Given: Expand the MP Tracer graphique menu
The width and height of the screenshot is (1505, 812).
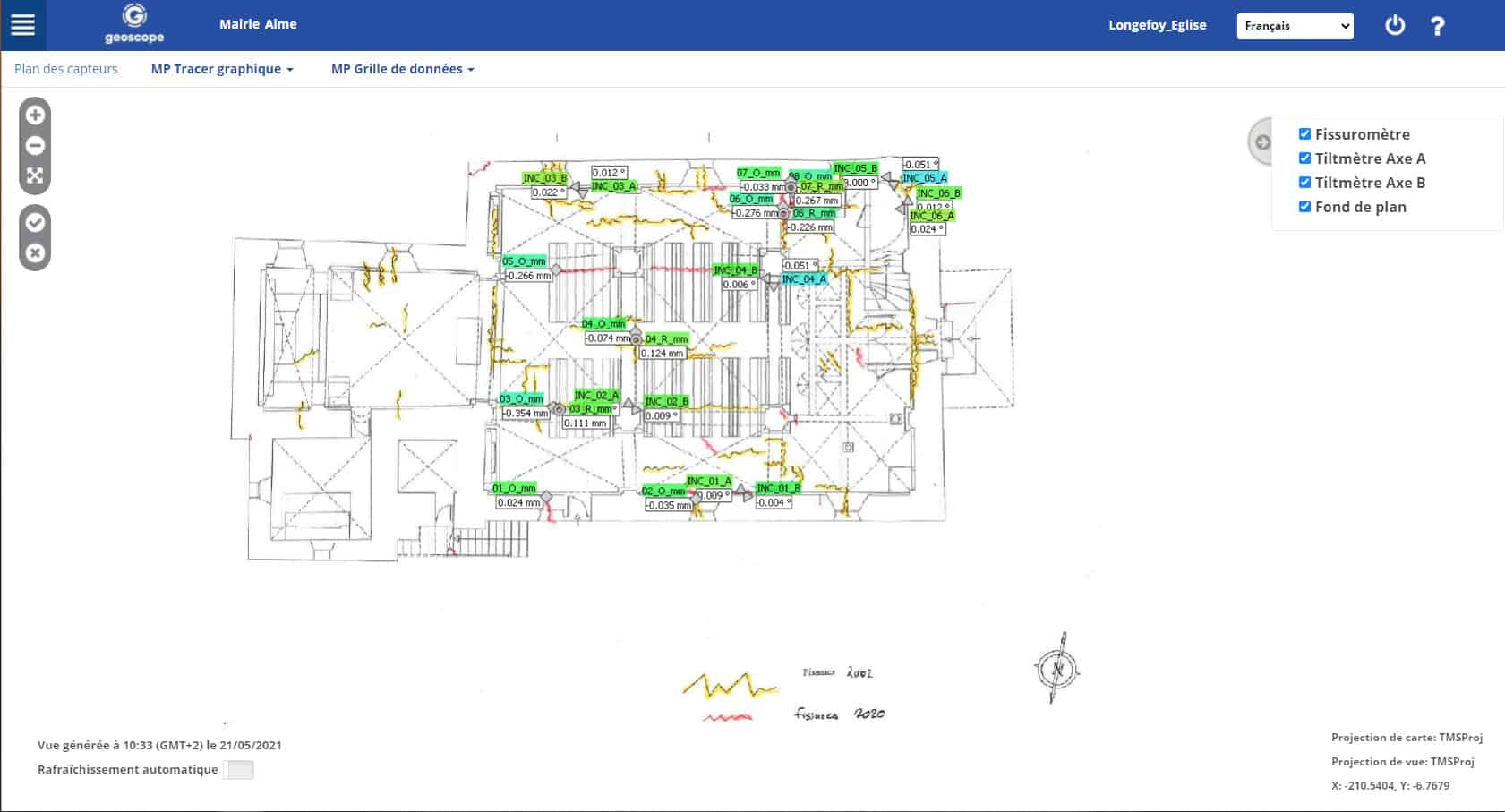Looking at the screenshot, I should [x=222, y=69].
